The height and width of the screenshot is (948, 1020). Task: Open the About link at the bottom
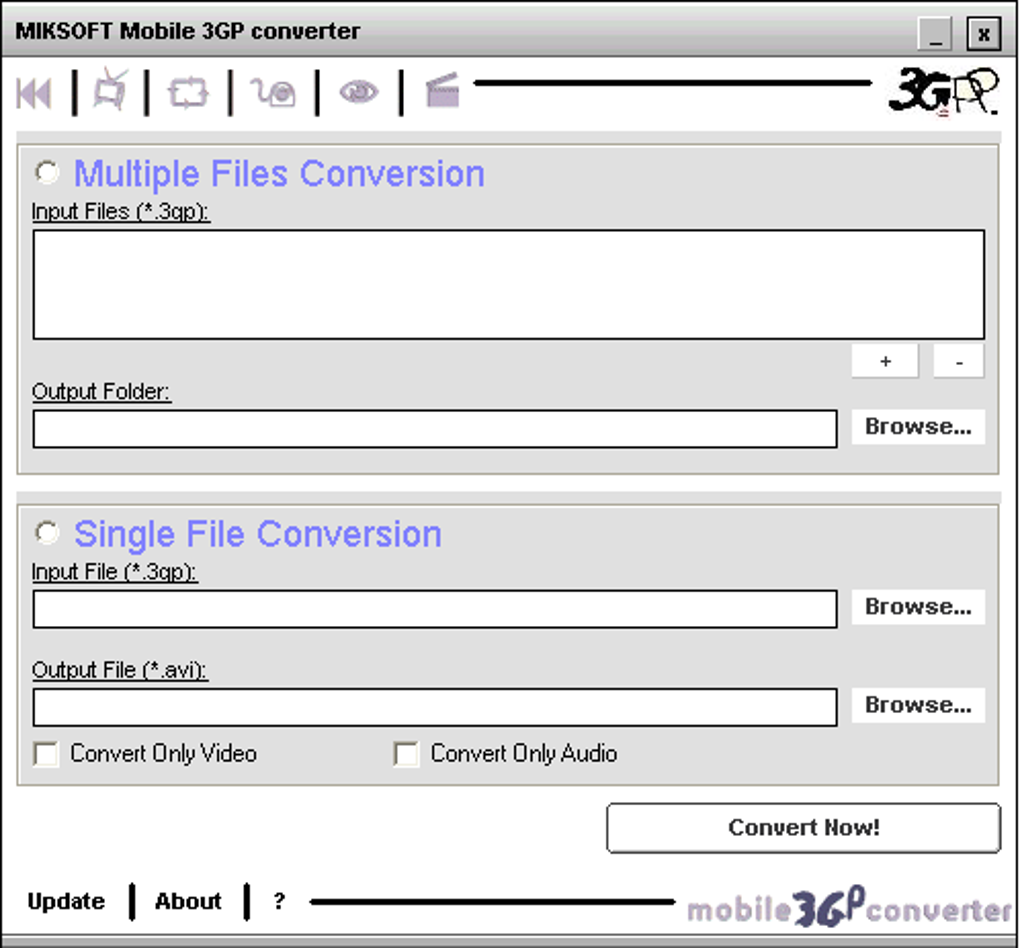188,901
